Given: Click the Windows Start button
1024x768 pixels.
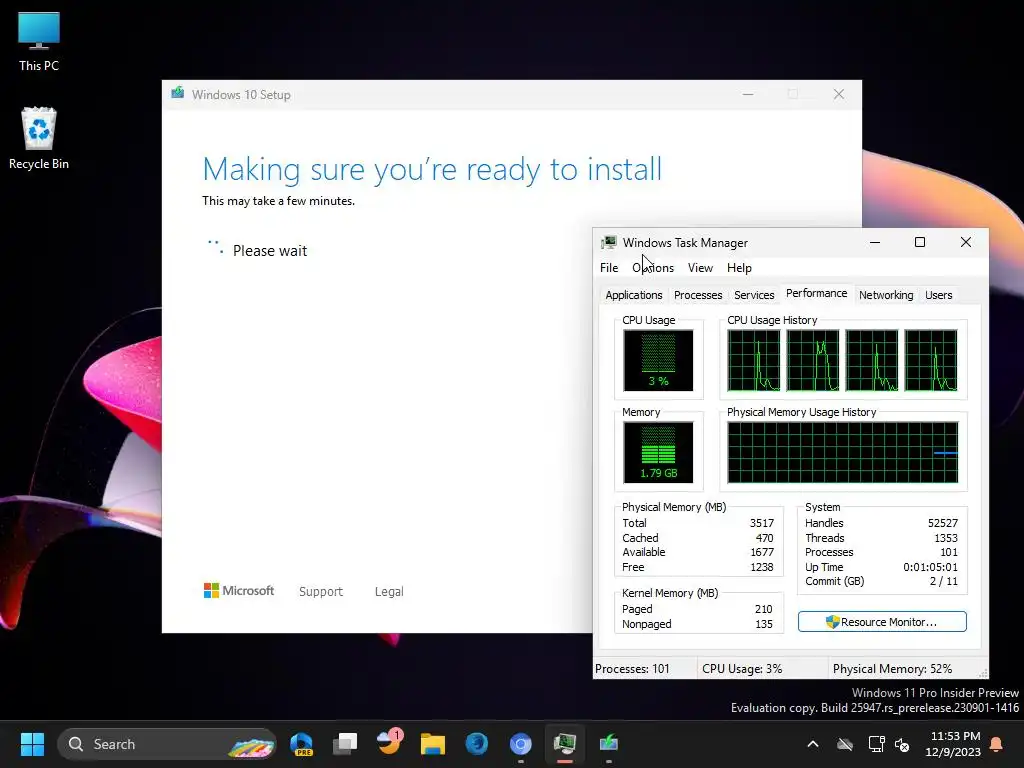Looking at the screenshot, I should 32,744.
